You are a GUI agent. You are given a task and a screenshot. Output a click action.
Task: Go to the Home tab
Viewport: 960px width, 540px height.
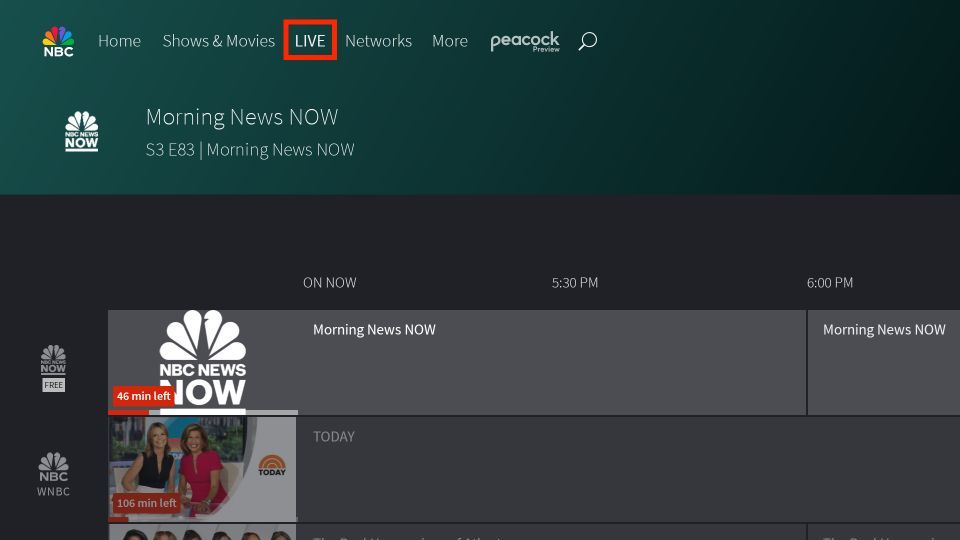point(119,41)
